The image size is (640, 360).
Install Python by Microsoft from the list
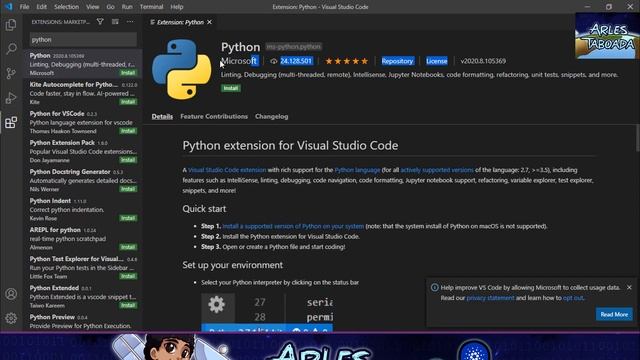click(128, 73)
